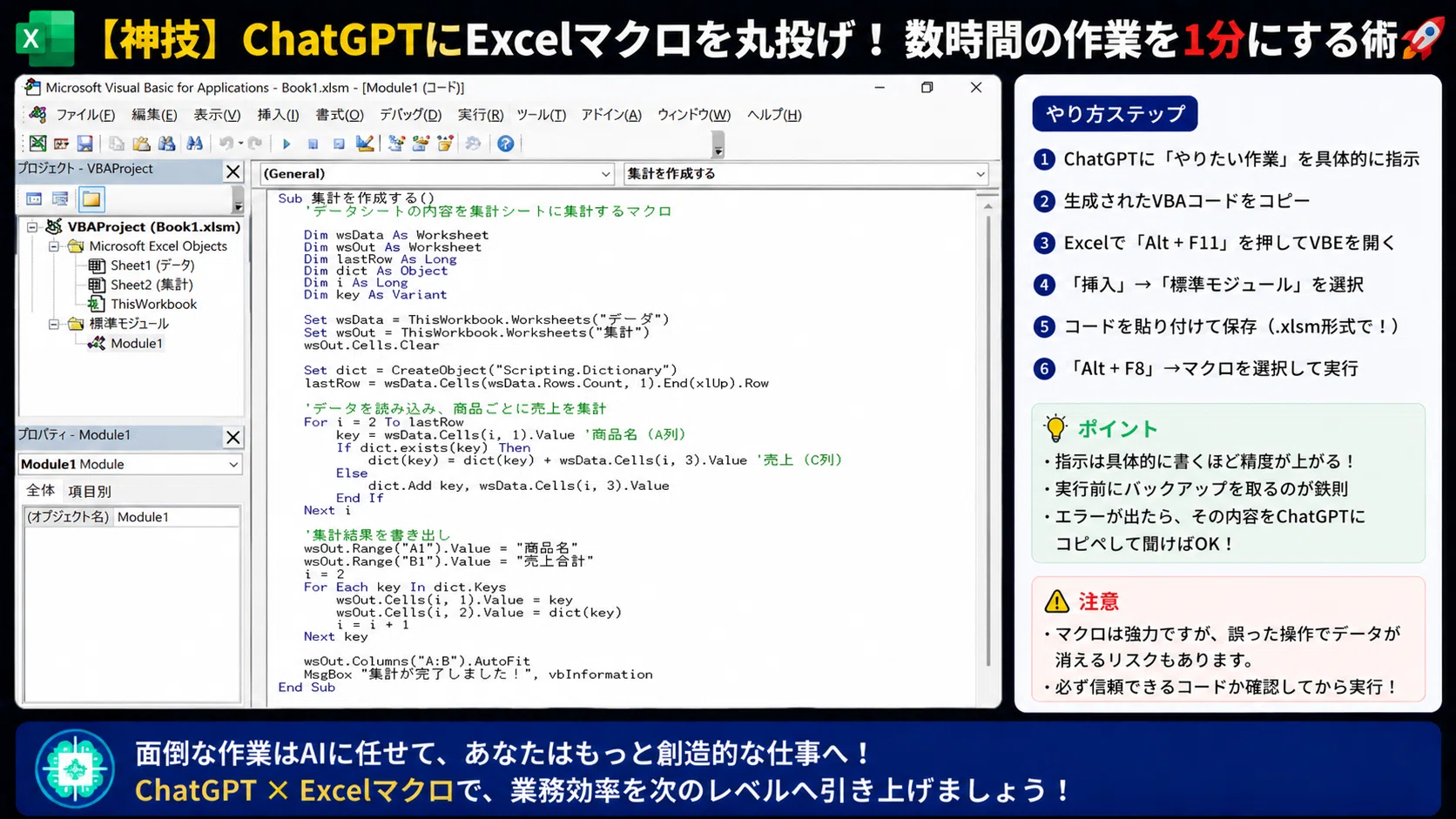Screen dimensions: 1456x819
Task: Save the workbook with the floppy disk icon
Action: [x=84, y=144]
